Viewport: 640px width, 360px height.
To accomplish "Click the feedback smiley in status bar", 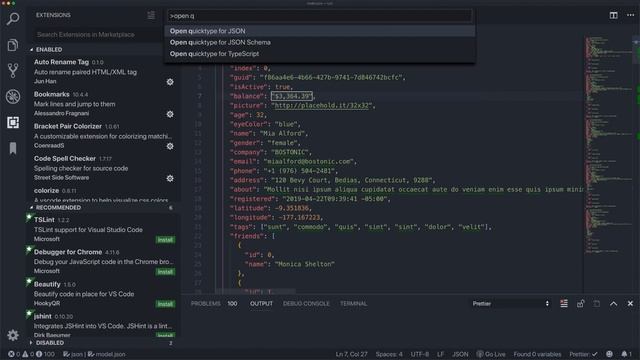I will click(x=609, y=354).
